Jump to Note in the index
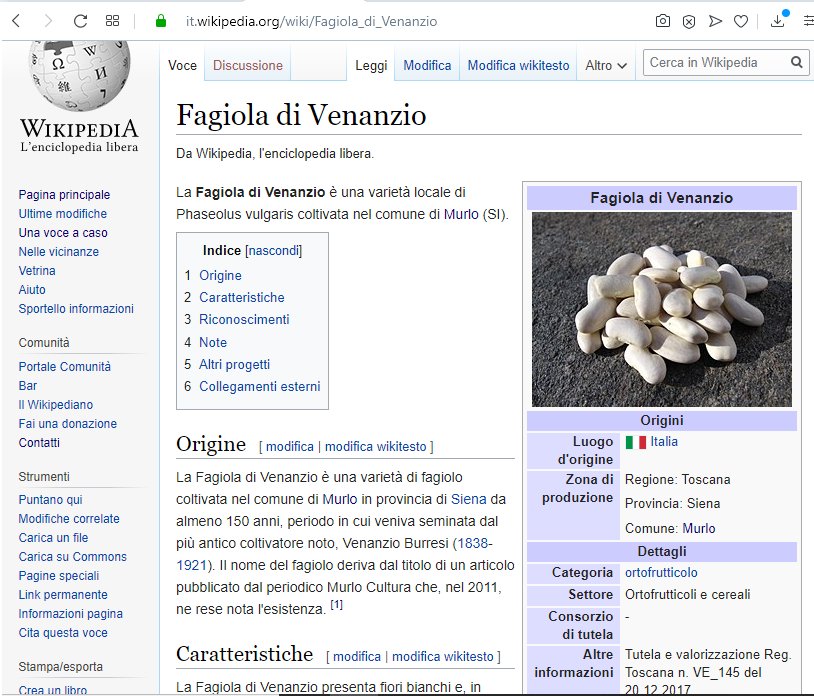Image resolution: width=814 pixels, height=696 pixels. 213,342
